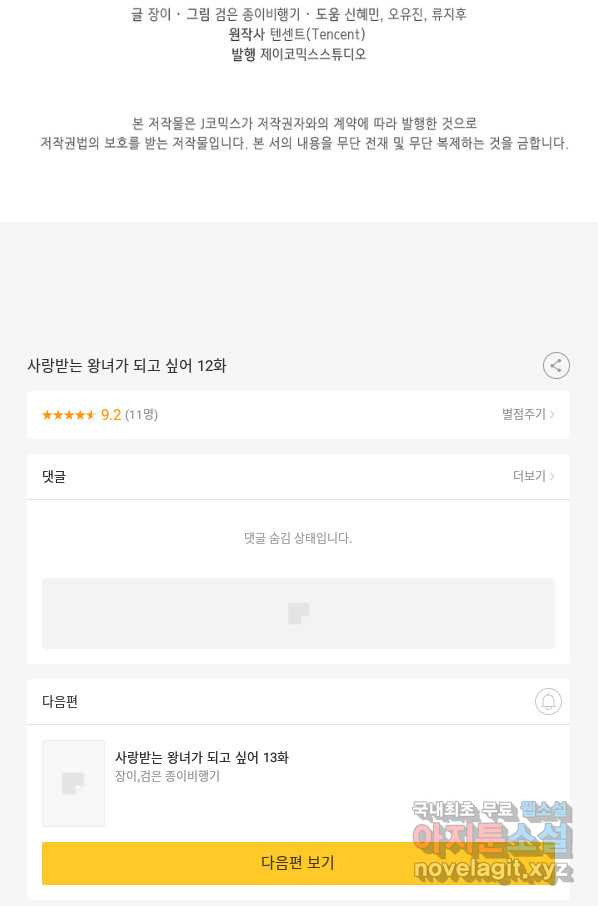
Task: Click the chevron next to 별점주기
Action: pos(552,414)
